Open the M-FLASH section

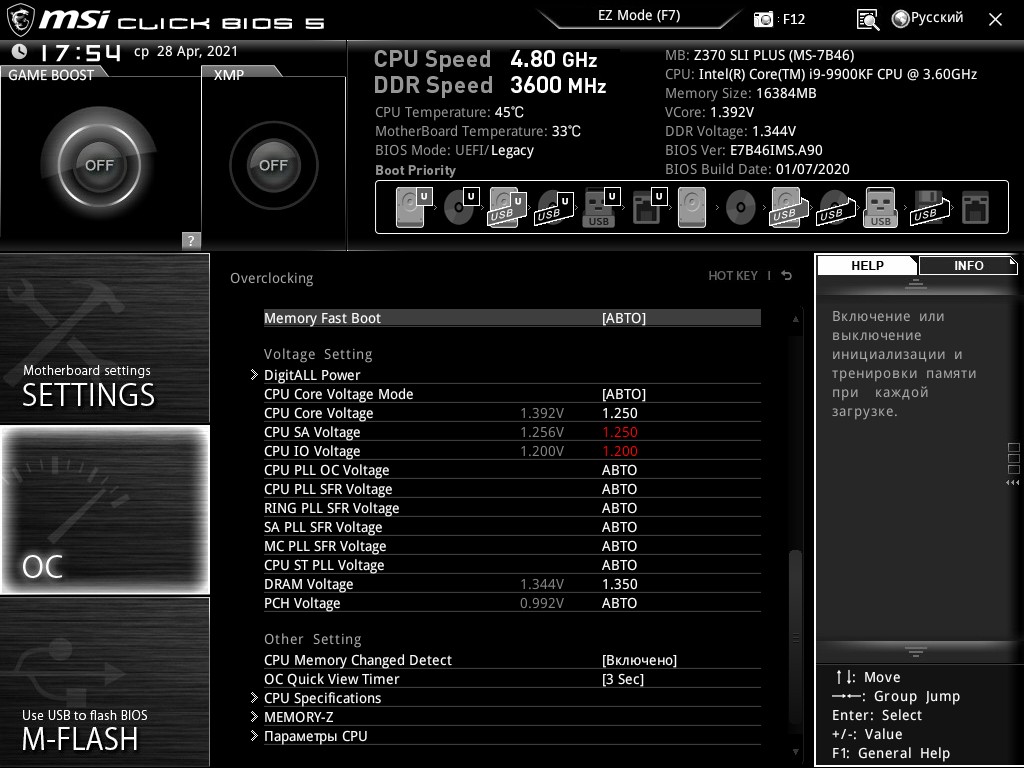coord(105,682)
